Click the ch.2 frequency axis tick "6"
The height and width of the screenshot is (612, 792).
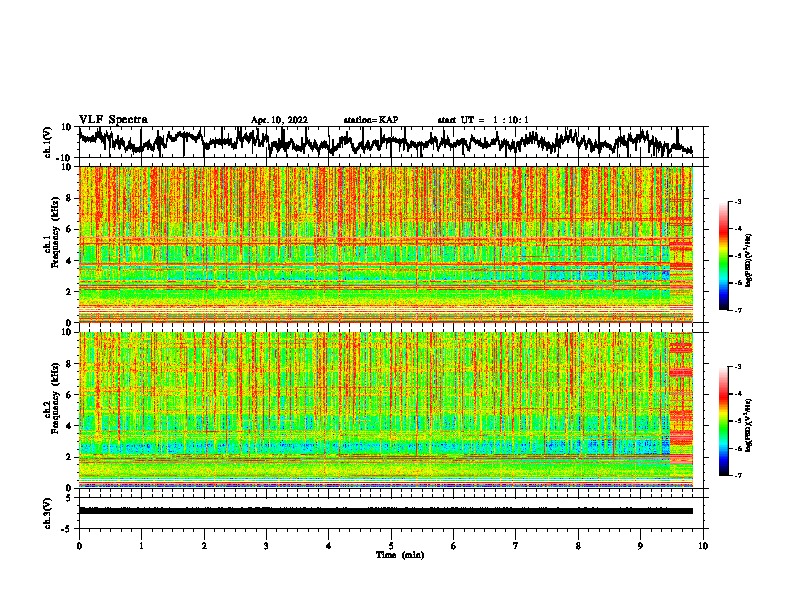(x=70, y=394)
